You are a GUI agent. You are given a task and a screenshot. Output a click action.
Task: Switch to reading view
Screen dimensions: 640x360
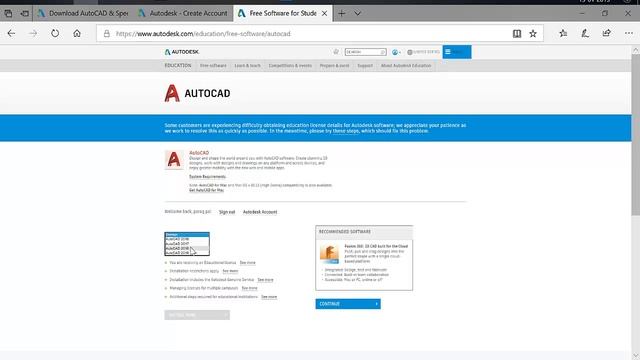coord(517,34)
